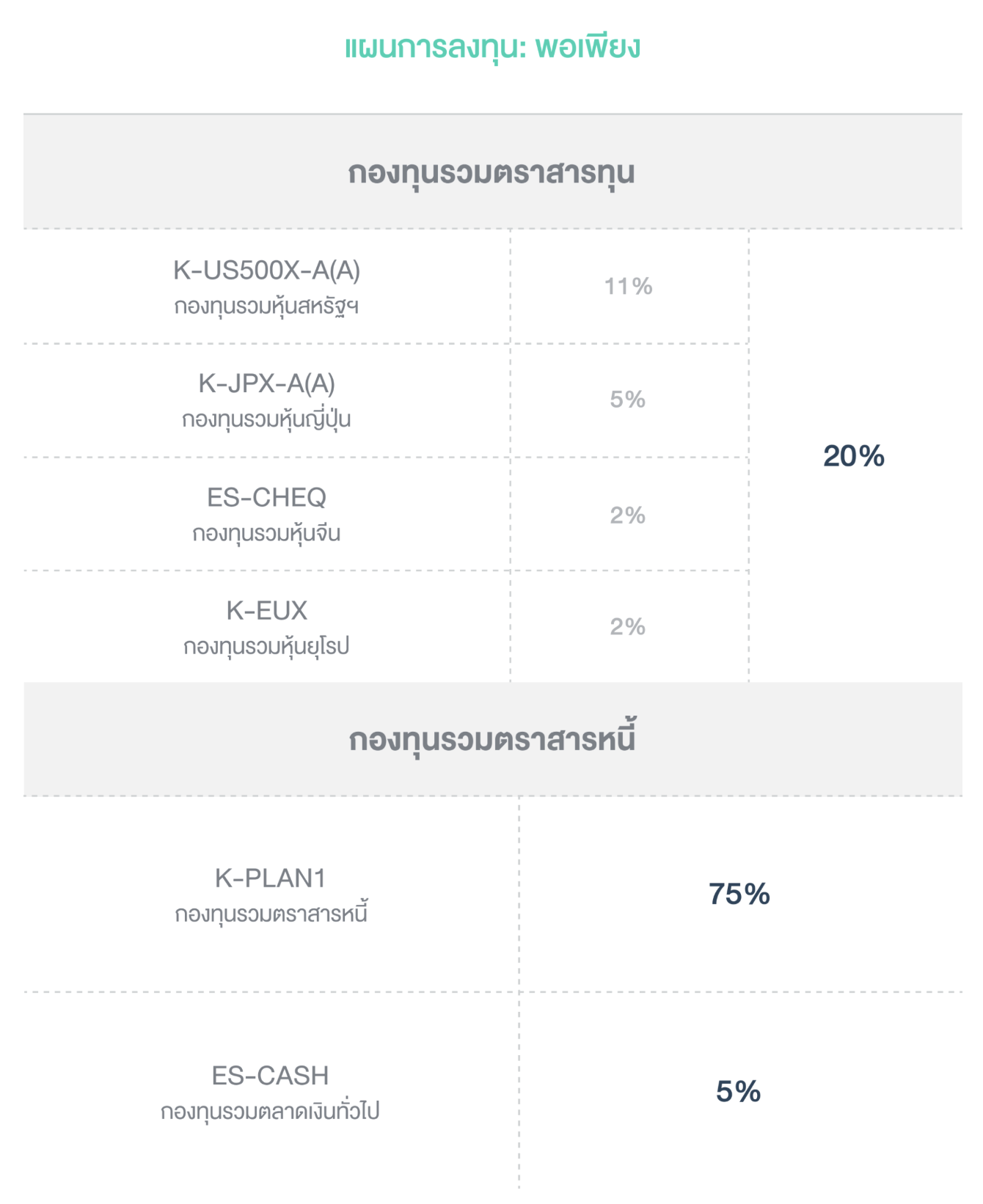Viewport: 983px width, 1204px height.
Task: Open the K-EUX fund name
Action: click(x=266, y=611)
